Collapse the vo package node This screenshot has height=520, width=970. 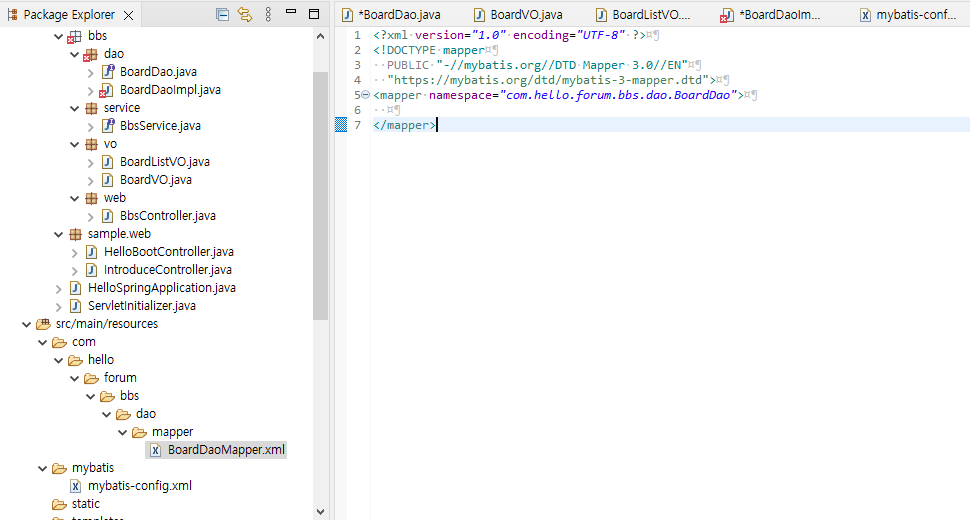click(x=75, y=144)
